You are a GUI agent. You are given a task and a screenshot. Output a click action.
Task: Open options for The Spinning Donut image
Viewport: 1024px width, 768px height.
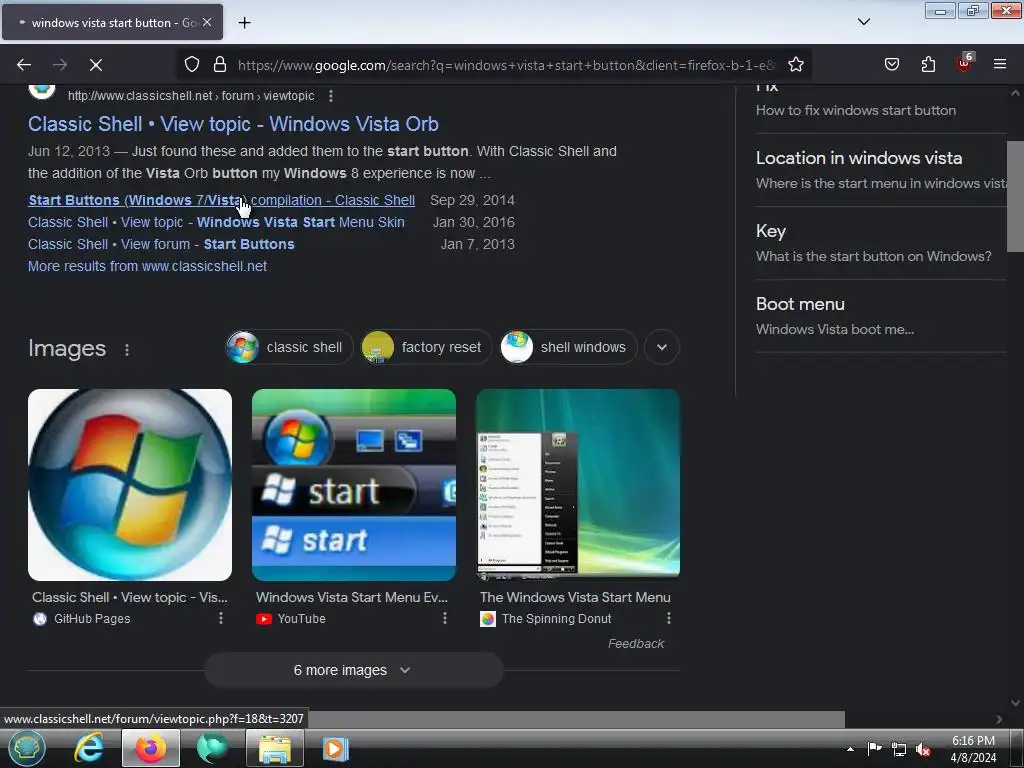pos(669,618)
